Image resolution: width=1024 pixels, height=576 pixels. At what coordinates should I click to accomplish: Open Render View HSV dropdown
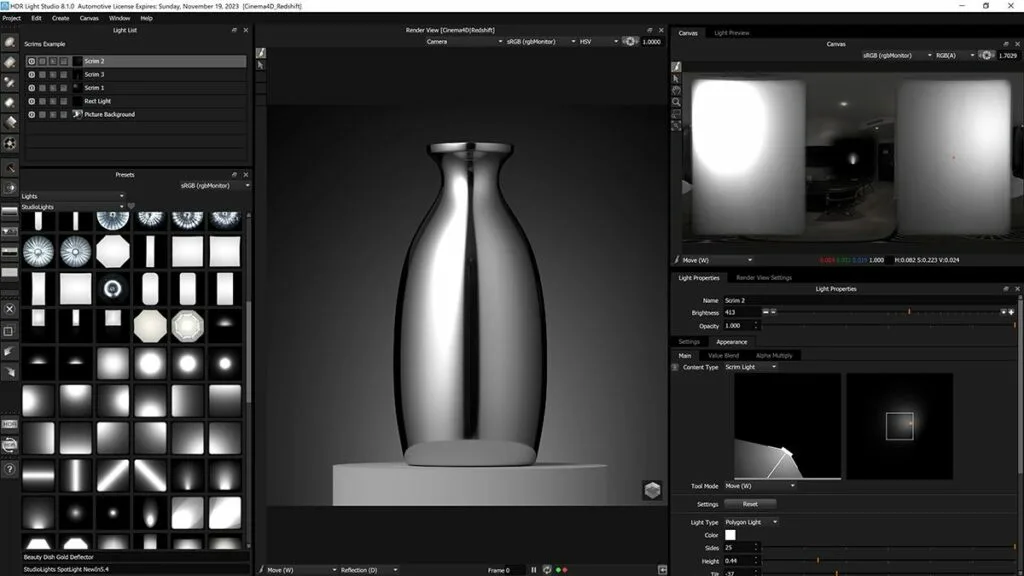(598, 42)
